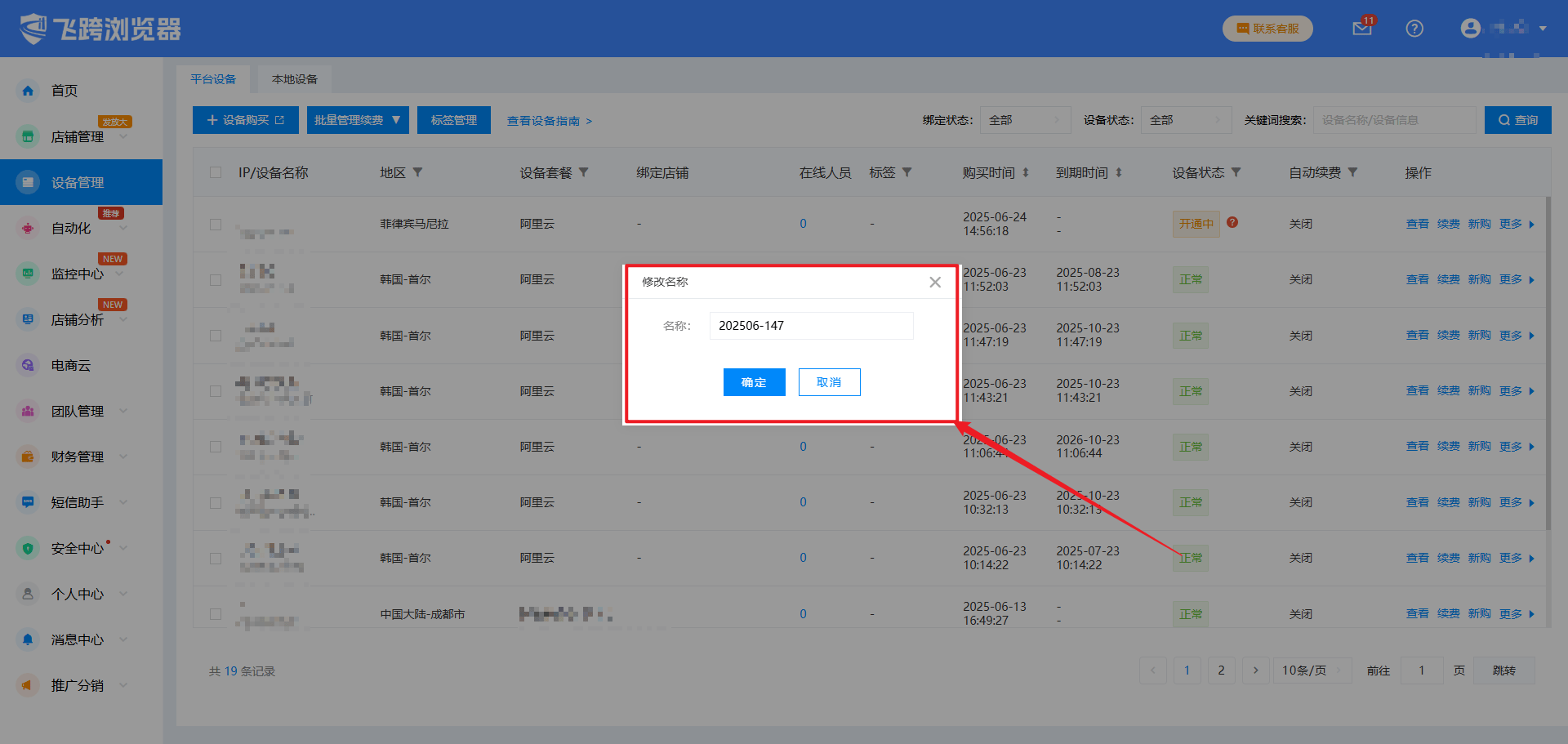Screen dimensions: 1568x744
Task: Open the 10条/页 page size selector
Action: point(1312,670)
